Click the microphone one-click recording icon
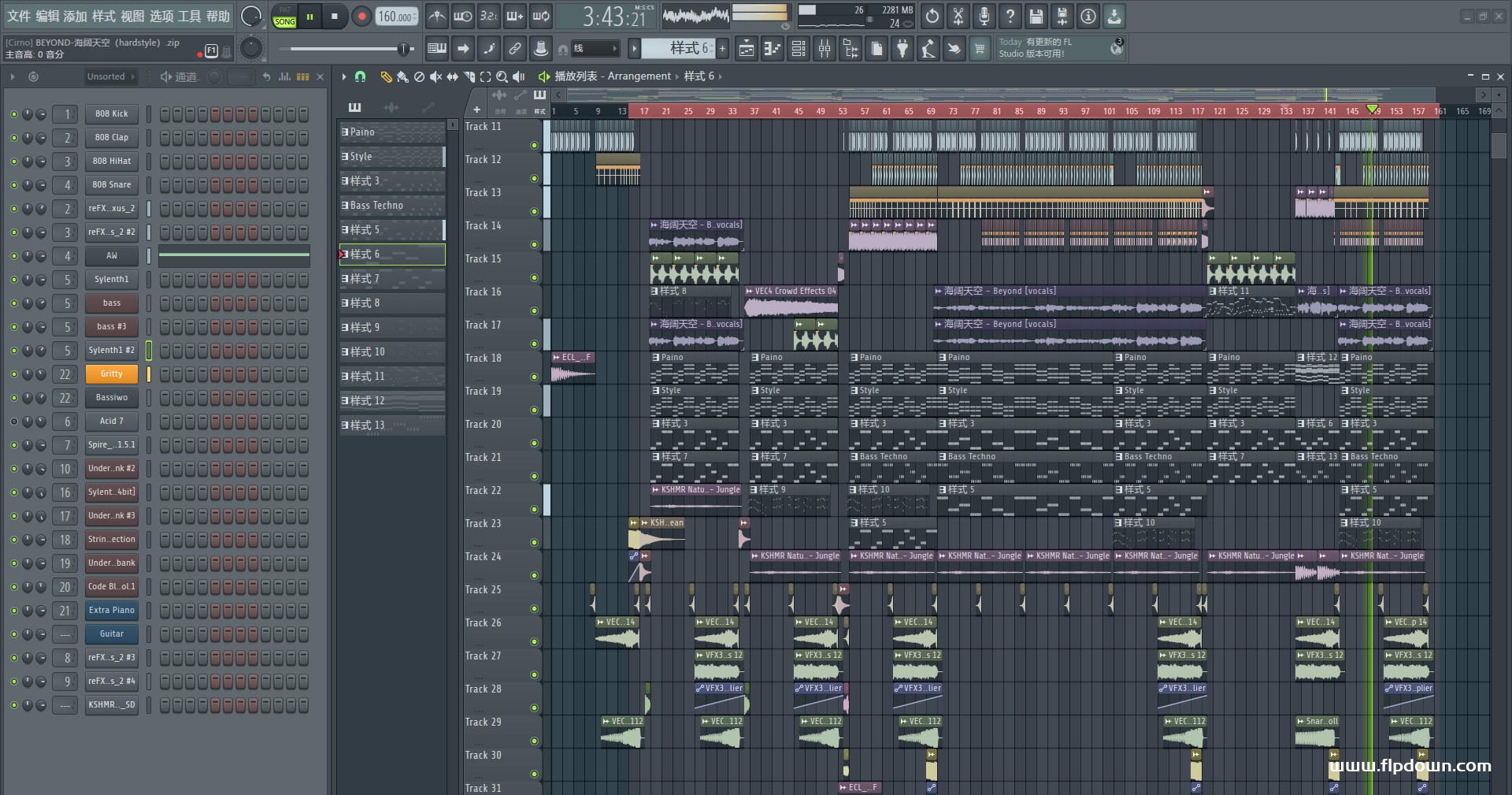This screenshot has width=1512, height=795. pyautogui.click(x=984, y=16)
